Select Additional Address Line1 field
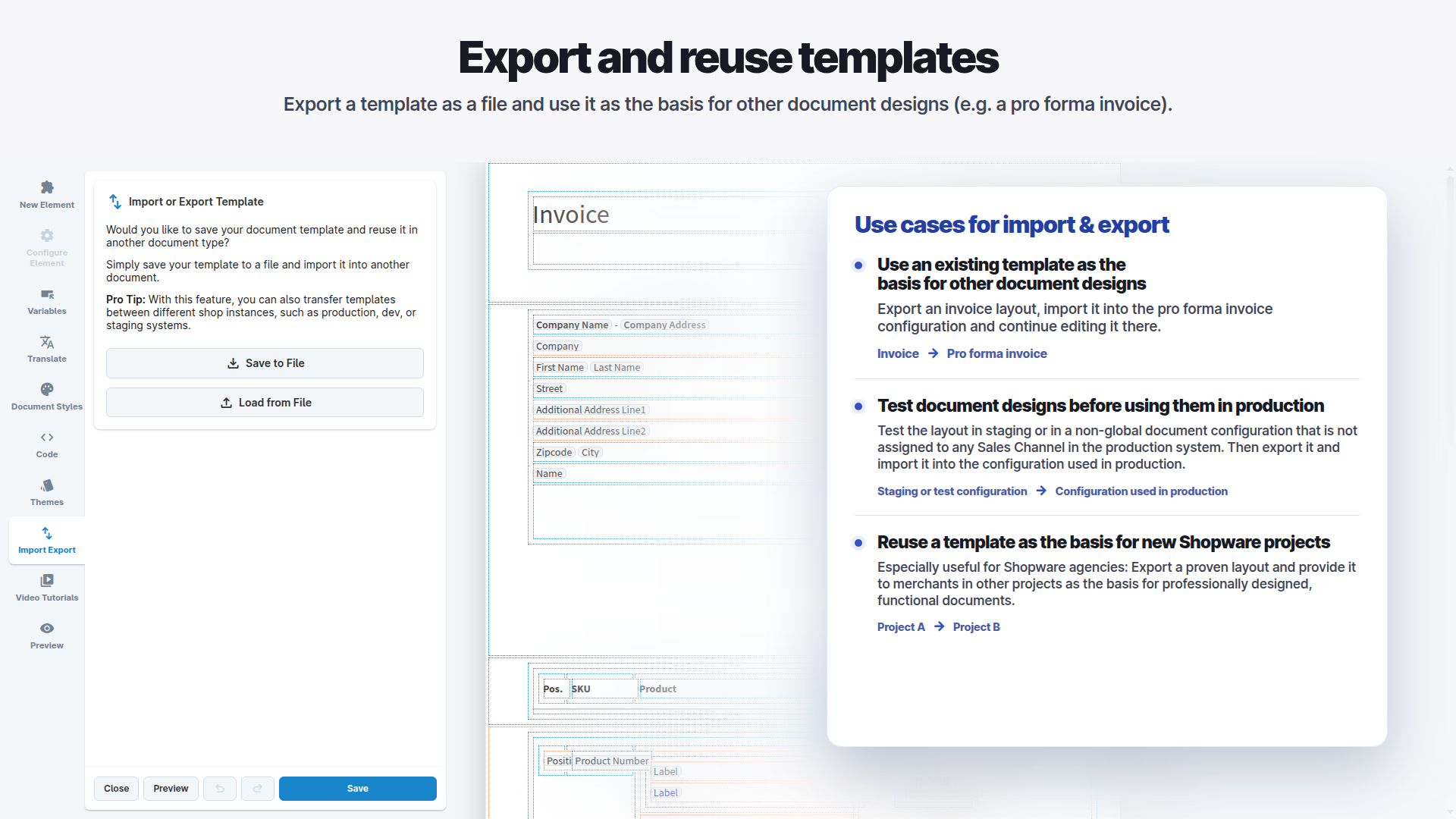This screenshot has width=1456, height=819. (591, 409)
